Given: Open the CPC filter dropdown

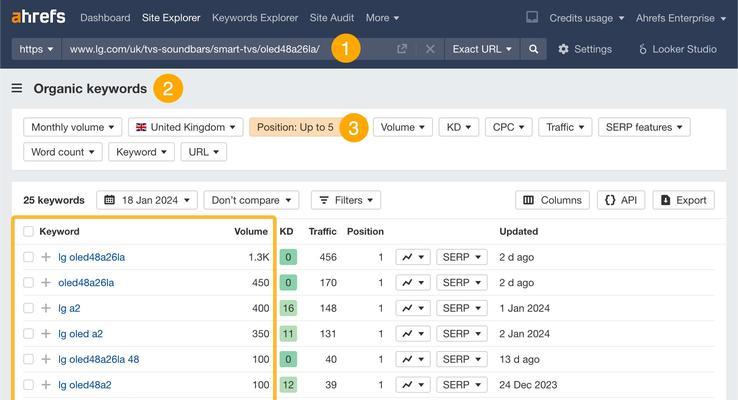Looking at the screenshot, I should point(508,127).
